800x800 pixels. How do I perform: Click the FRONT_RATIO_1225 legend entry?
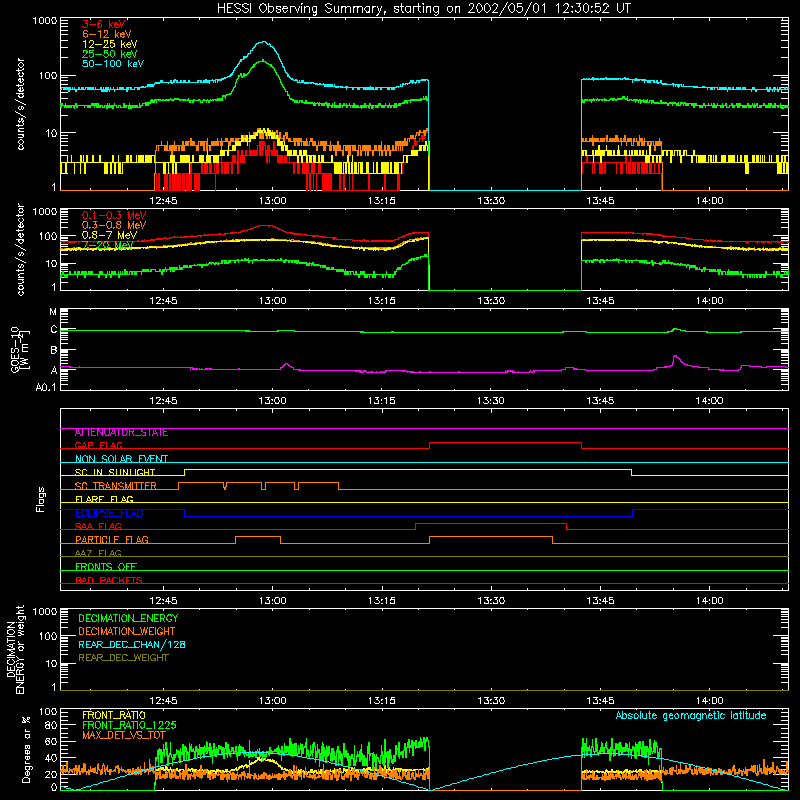click(x=129, y=725)
